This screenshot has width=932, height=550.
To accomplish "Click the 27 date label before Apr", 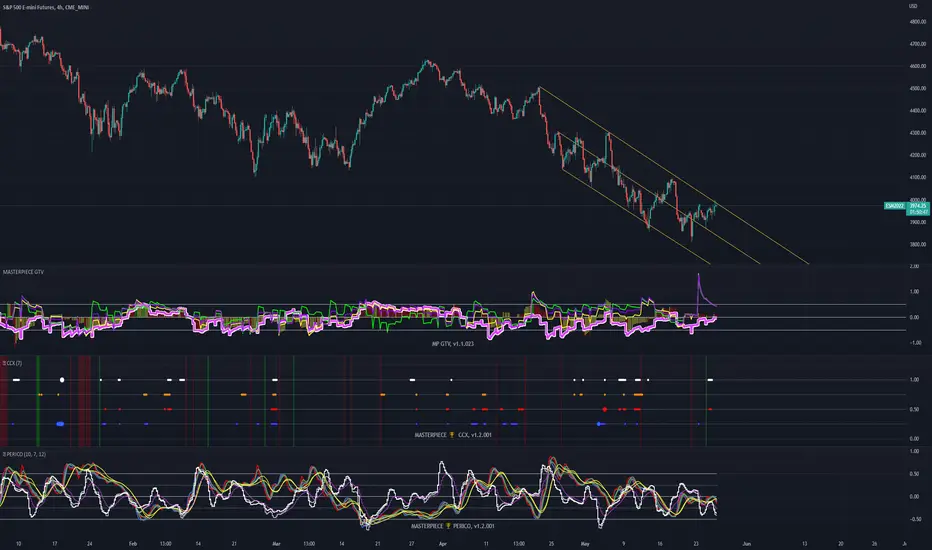I will (411, 543).
